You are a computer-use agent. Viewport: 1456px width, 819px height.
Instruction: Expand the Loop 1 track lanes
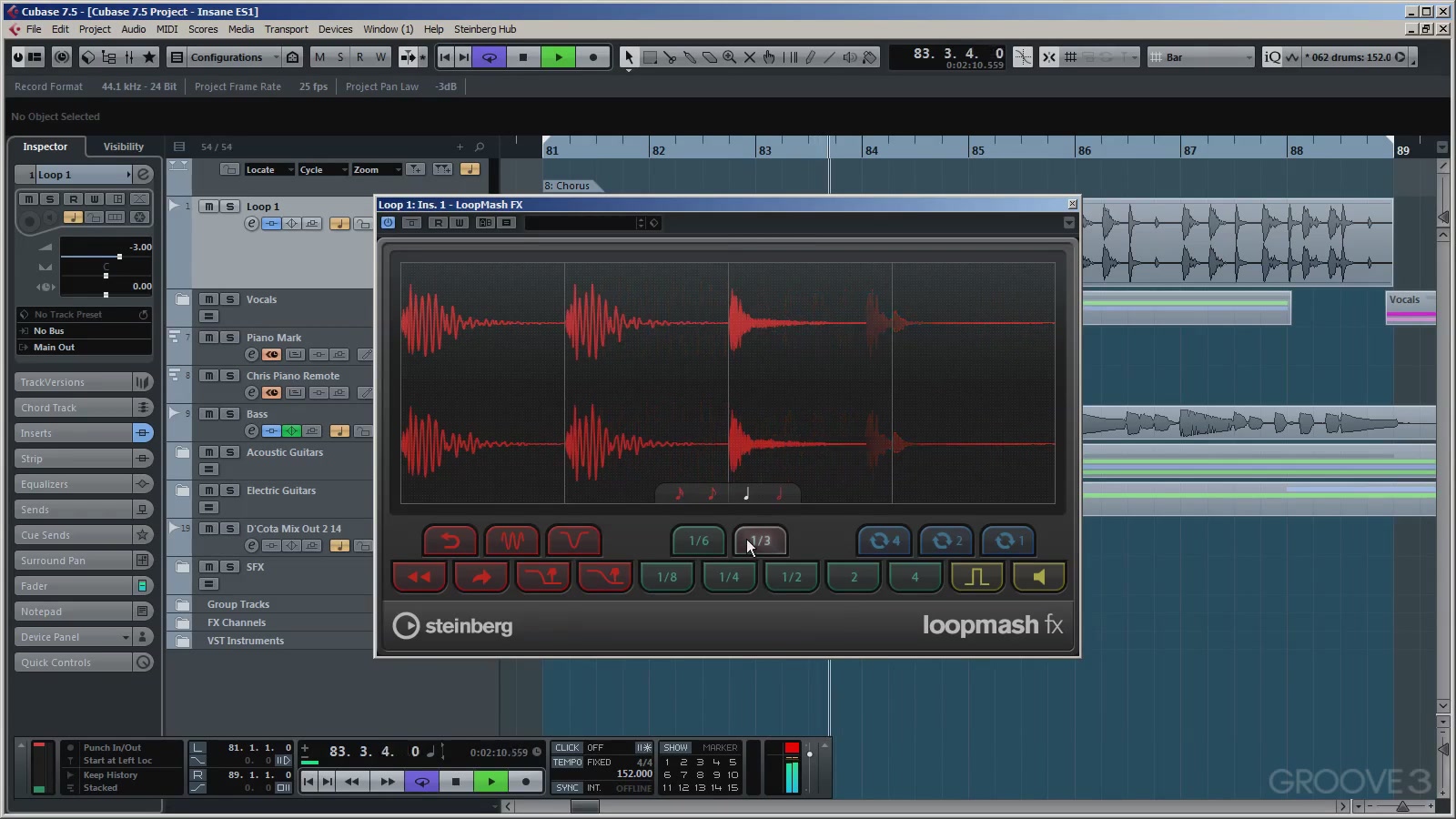[x=173, y=206]
